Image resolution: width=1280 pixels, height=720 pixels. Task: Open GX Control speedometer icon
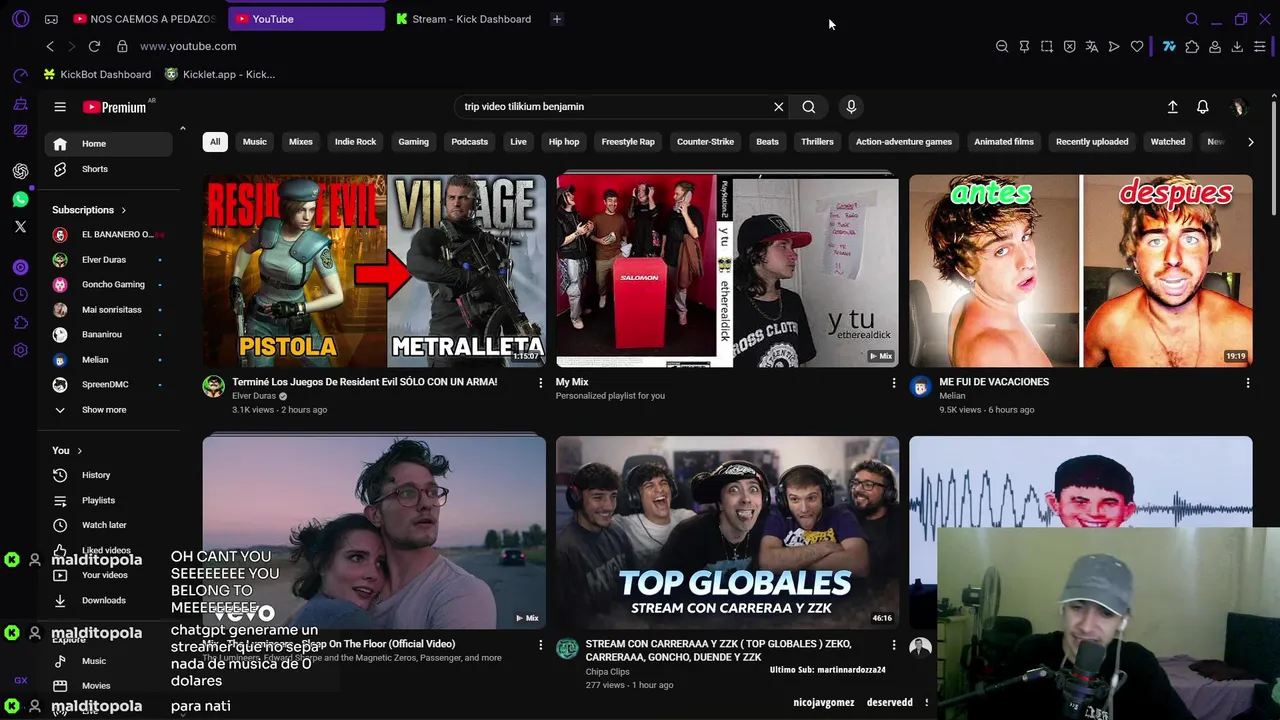point(21,76)
